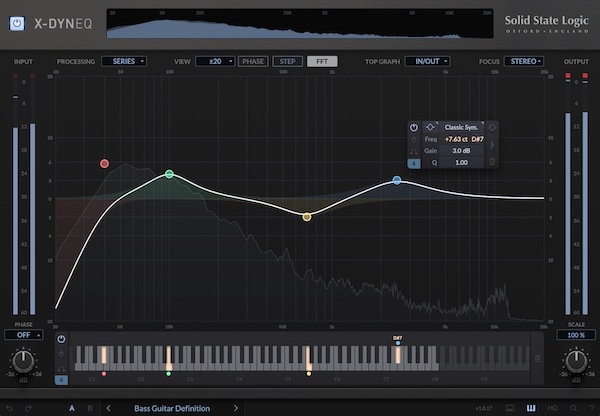Click the input gain knob
This screenshot has width=600, height=416.
click(x=21, y=361)
